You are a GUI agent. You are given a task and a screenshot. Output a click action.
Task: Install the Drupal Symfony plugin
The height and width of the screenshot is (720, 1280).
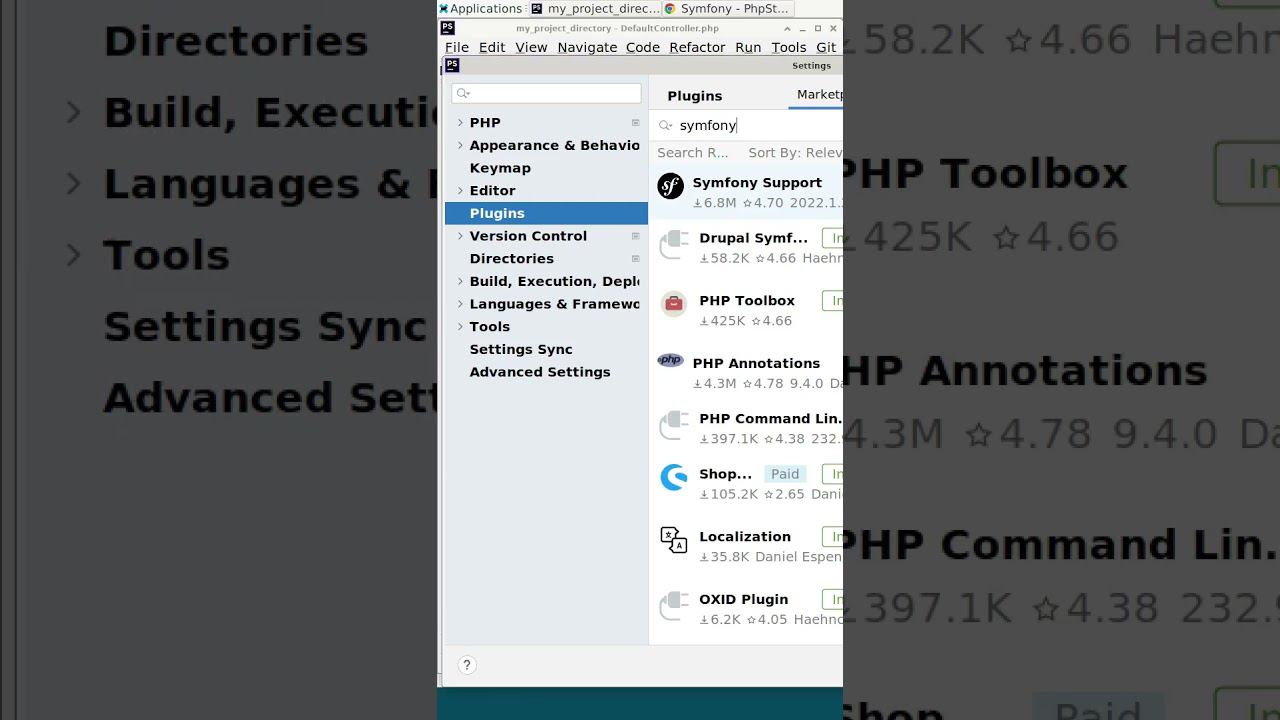[x=832, y=238]
